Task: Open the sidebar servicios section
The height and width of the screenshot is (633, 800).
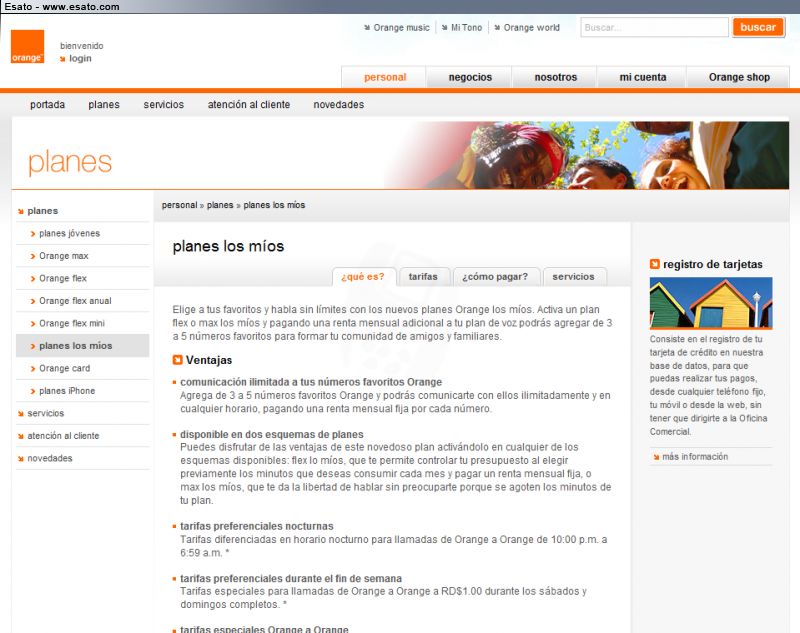Action: [x=83, y=413]
